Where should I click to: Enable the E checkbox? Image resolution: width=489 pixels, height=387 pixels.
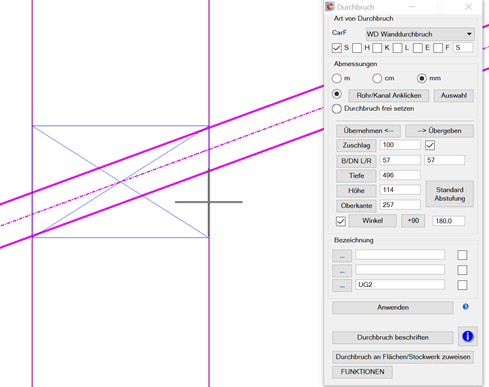tap(418, 48)
